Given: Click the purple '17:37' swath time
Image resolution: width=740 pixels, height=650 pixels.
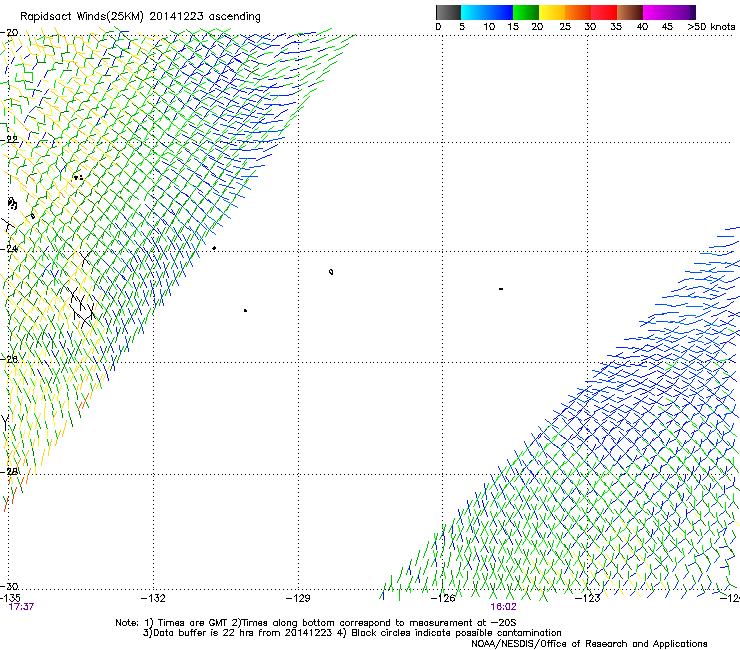Looking at the screenshot, I should [21, 607].
